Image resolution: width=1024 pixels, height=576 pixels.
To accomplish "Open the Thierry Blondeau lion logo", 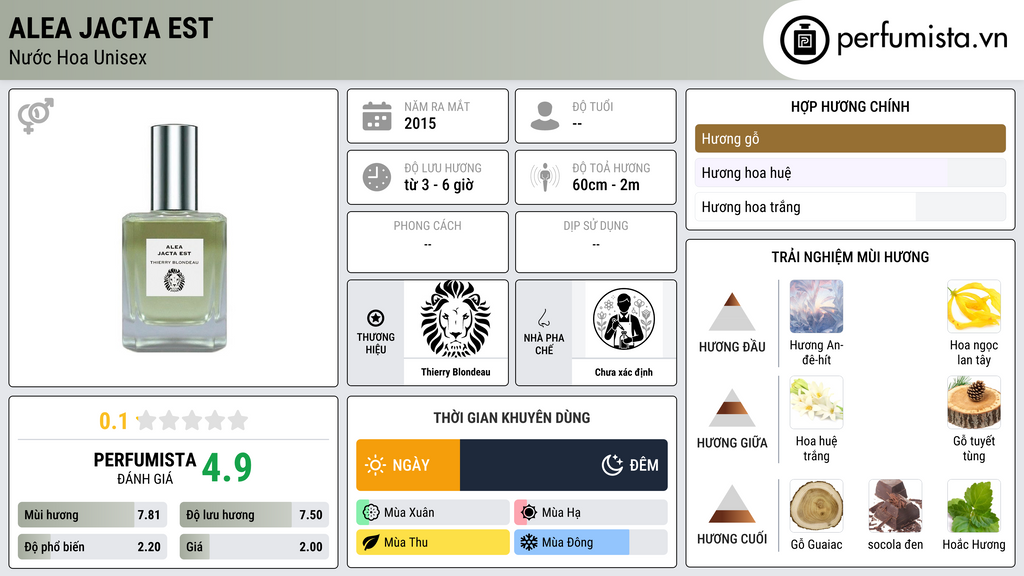I will tap(455, 319).
